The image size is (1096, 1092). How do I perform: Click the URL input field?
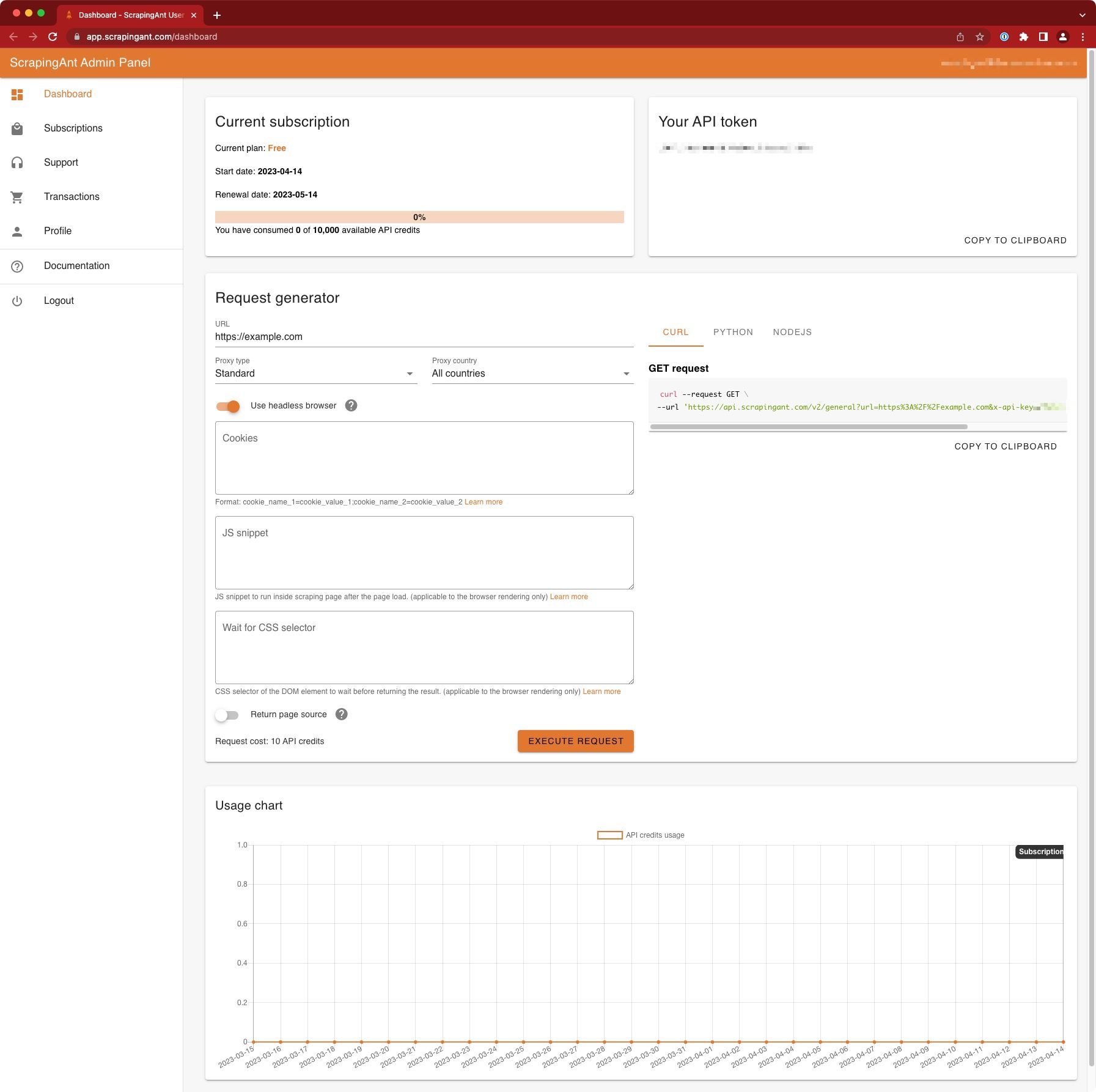424,337
